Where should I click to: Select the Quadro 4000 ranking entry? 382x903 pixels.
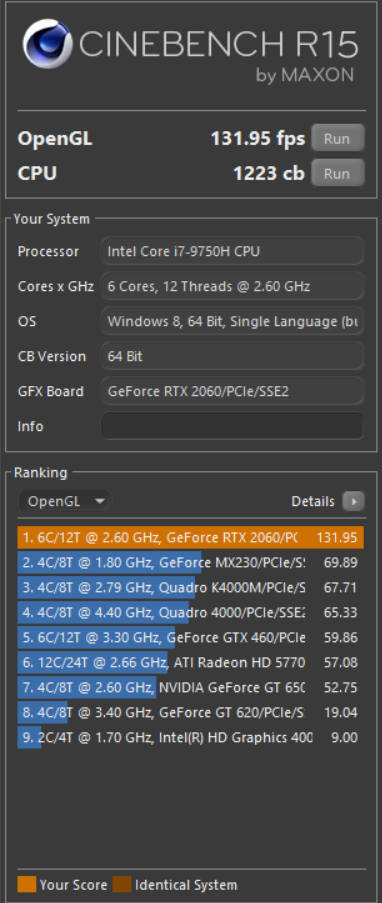[x=191, y=612]
